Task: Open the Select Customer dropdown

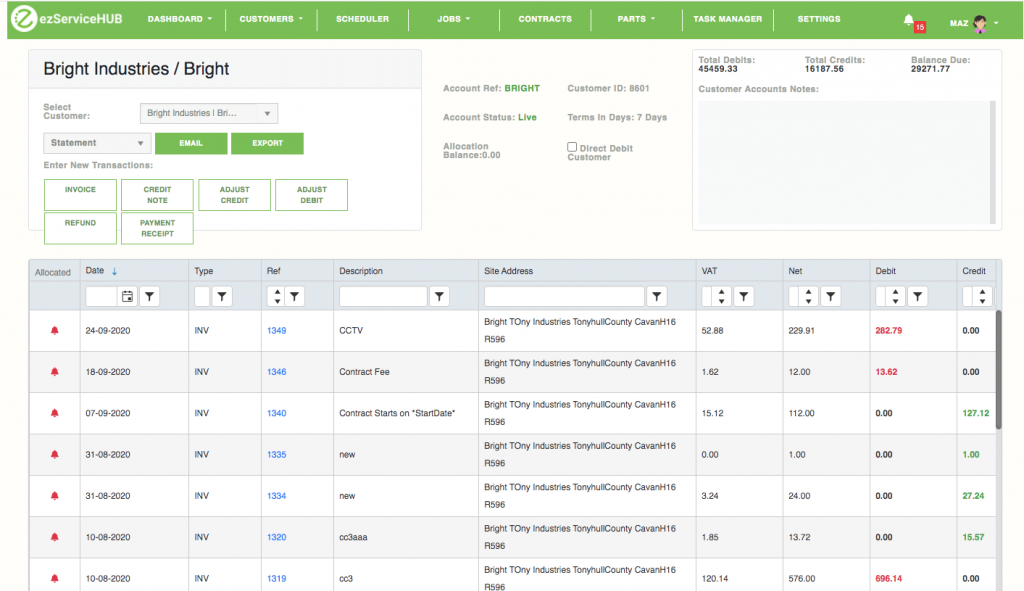Action: 209,114
